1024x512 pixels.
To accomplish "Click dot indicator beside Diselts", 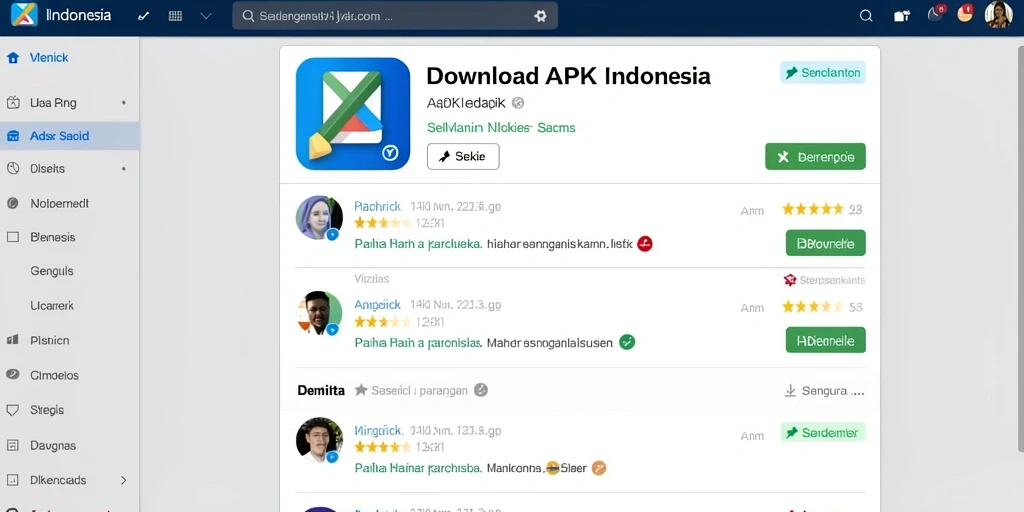I will (x=123, y=169).
